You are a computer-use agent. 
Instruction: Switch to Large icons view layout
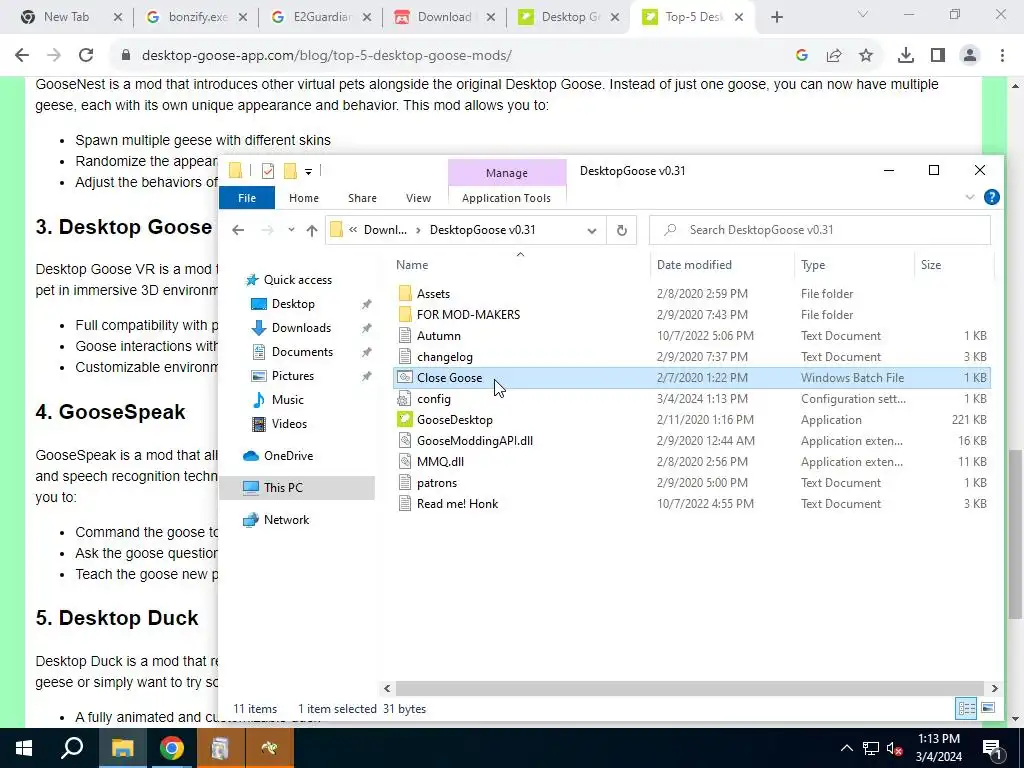pos(988,708)
